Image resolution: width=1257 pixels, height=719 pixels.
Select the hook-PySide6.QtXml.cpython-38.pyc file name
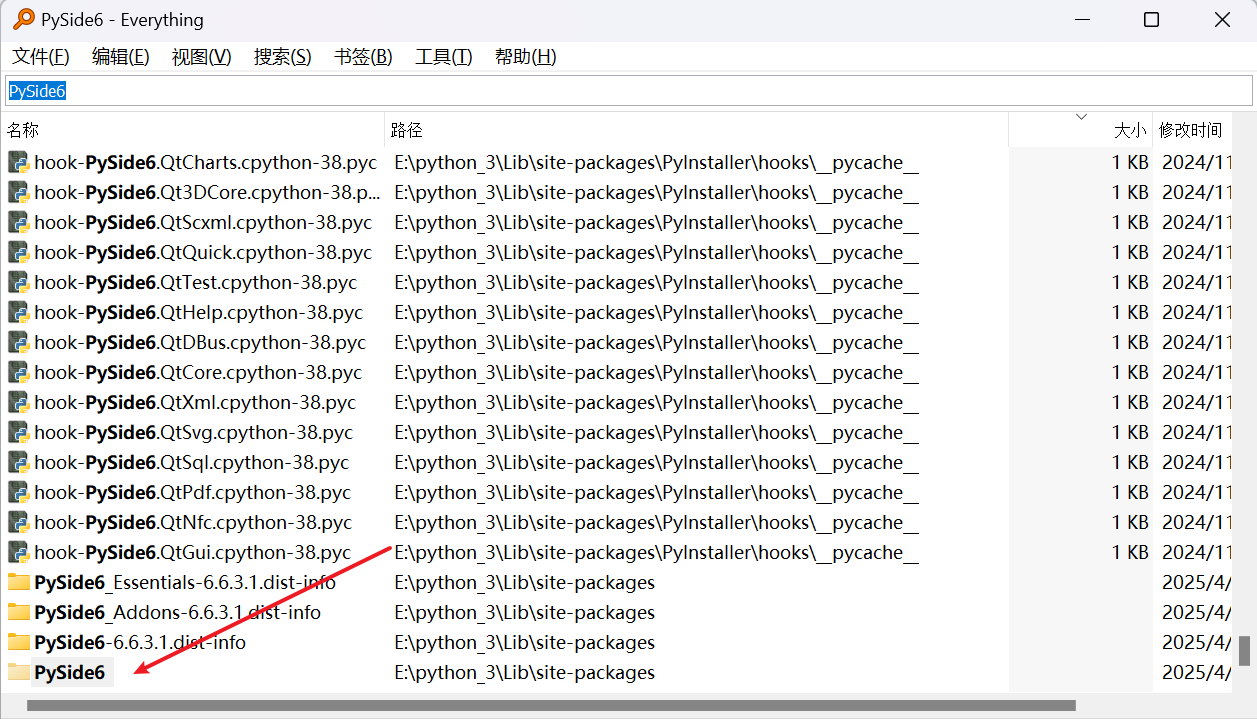click(x=195, y=402)
